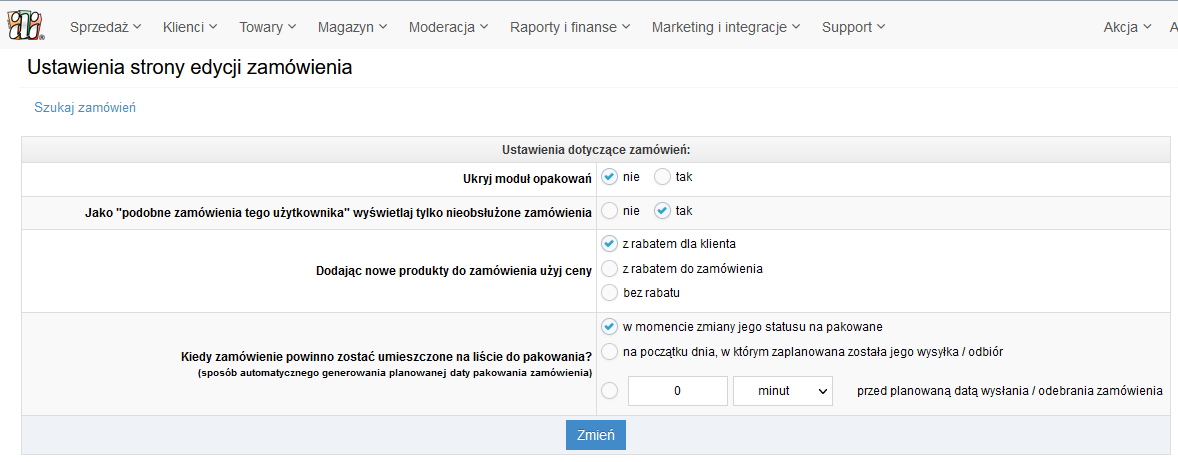The height and width of the screenshot is (462, 1178).
Task: Click the shop logo icon in top-left corner
Action: coord(26,27)
